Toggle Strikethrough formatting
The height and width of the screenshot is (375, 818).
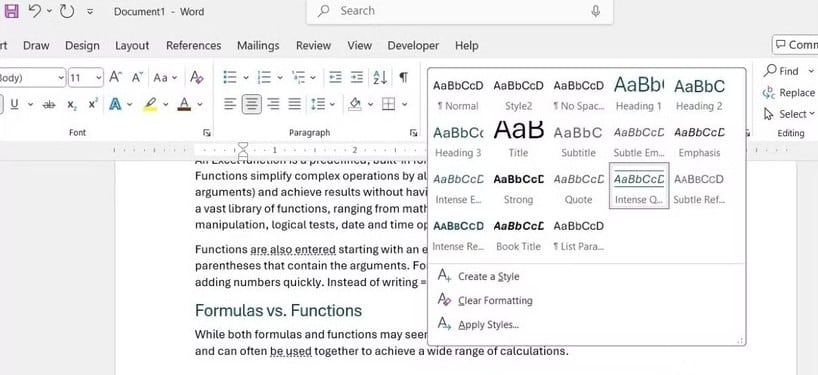49,105
